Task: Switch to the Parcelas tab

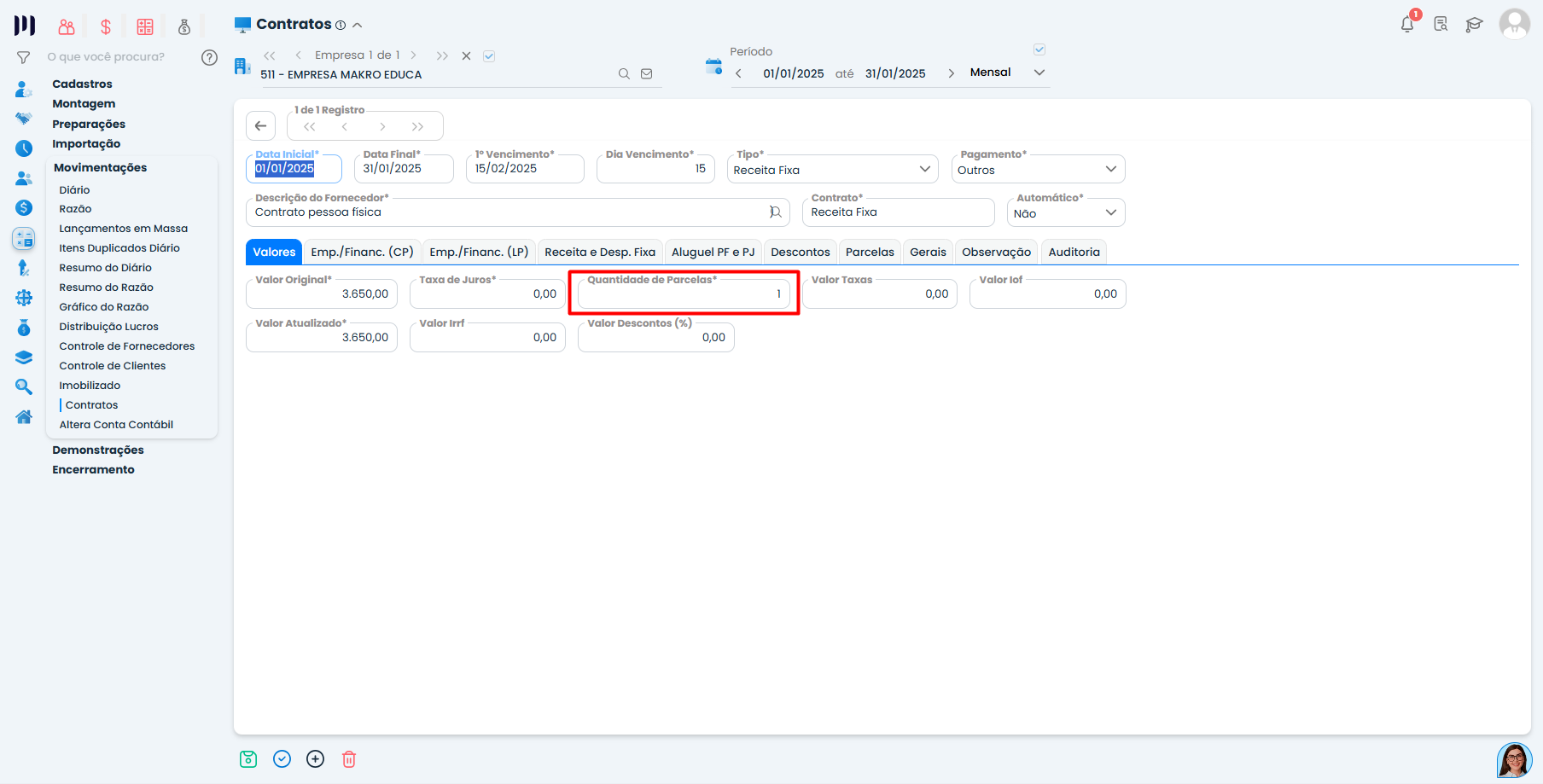Action: (870, 252)
